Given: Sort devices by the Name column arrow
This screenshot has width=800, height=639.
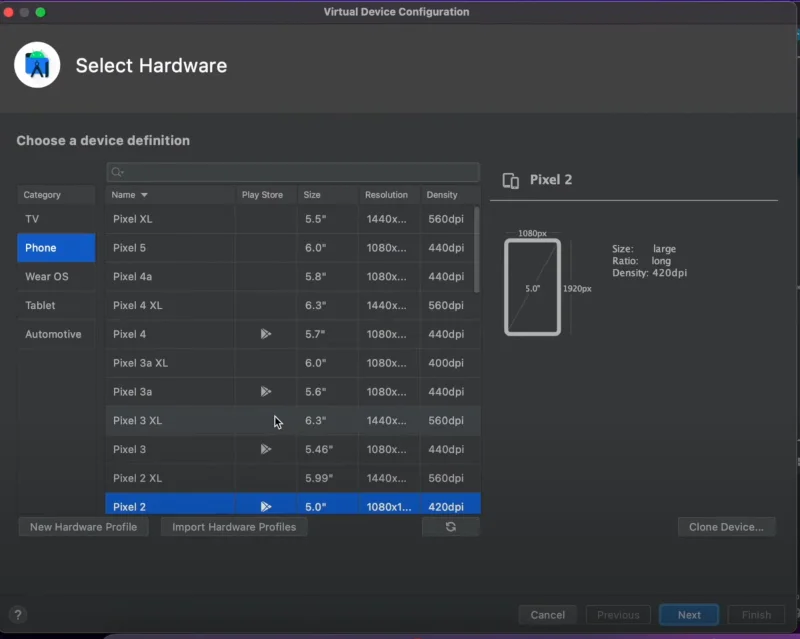Looking at the screenshot, I should point(144,195).
